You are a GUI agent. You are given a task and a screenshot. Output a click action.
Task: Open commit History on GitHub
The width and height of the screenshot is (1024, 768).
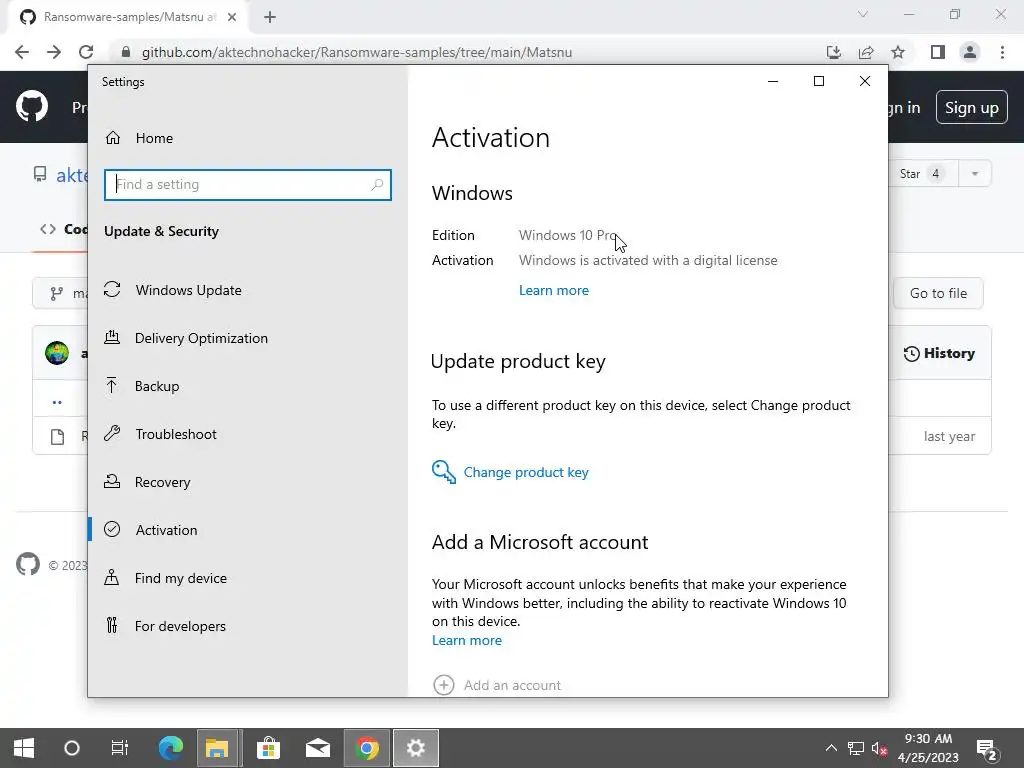939,353
